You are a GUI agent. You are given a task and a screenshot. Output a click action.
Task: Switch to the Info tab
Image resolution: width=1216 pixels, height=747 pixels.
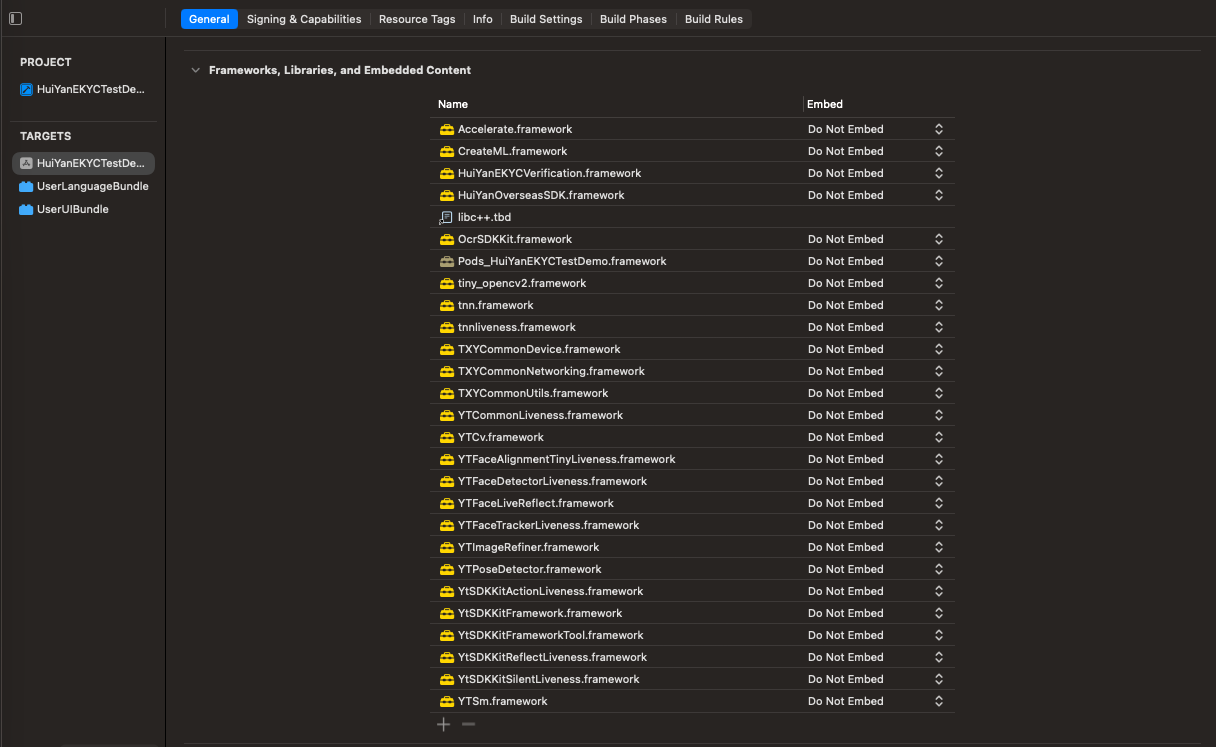click(483, 19)
